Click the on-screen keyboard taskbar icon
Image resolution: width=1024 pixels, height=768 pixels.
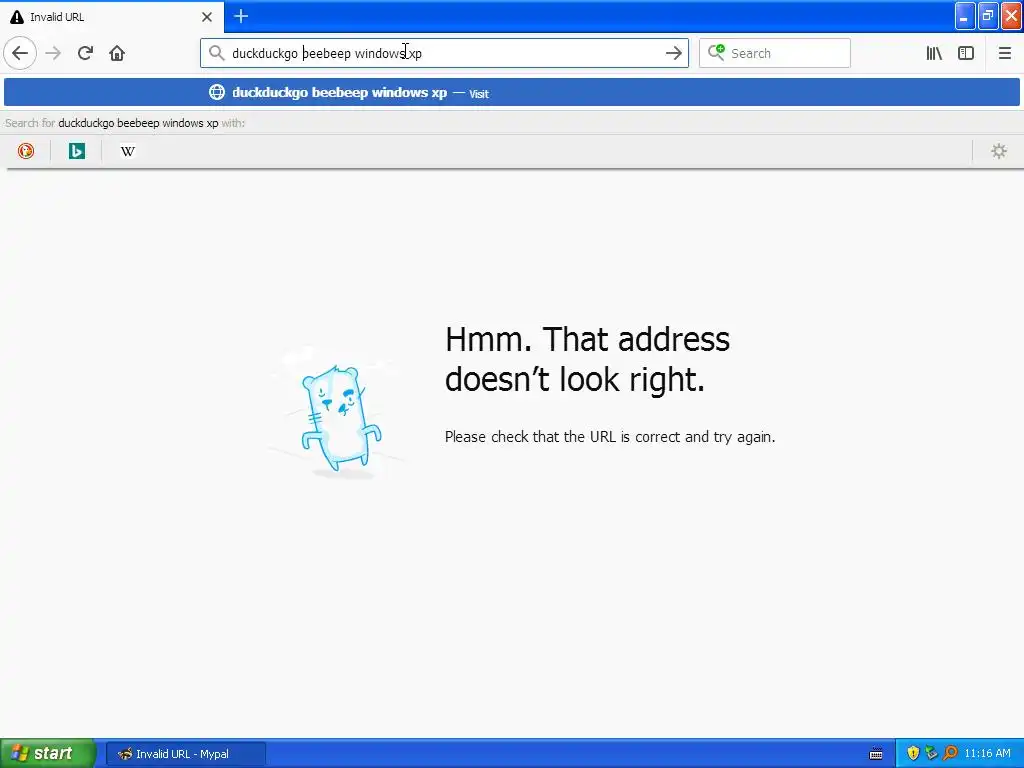876,754
